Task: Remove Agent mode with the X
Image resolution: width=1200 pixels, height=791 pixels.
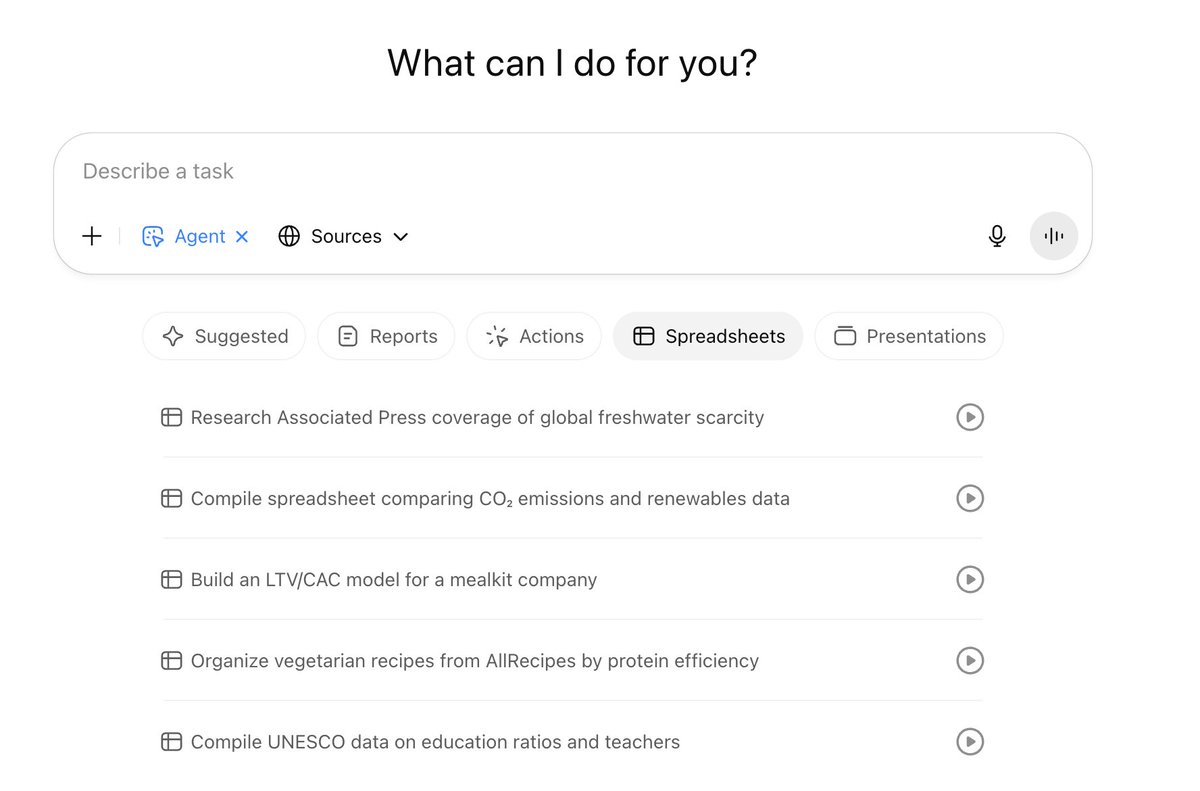Action: tap(242, 237)
